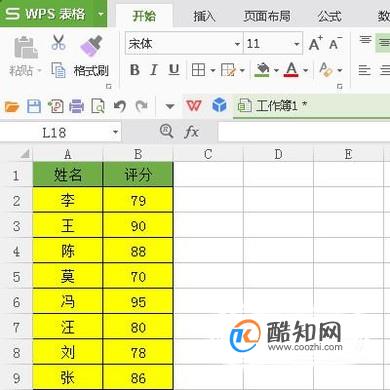The width and height of the screenshot is (390, 390).
Task: Open the font size dropdown
Action: coord(297,44)
